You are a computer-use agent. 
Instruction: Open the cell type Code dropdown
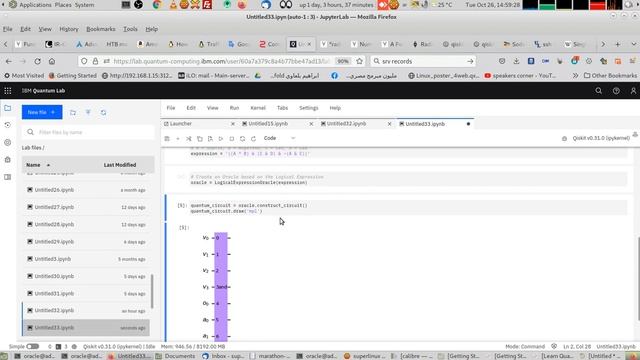pos(279,138)
